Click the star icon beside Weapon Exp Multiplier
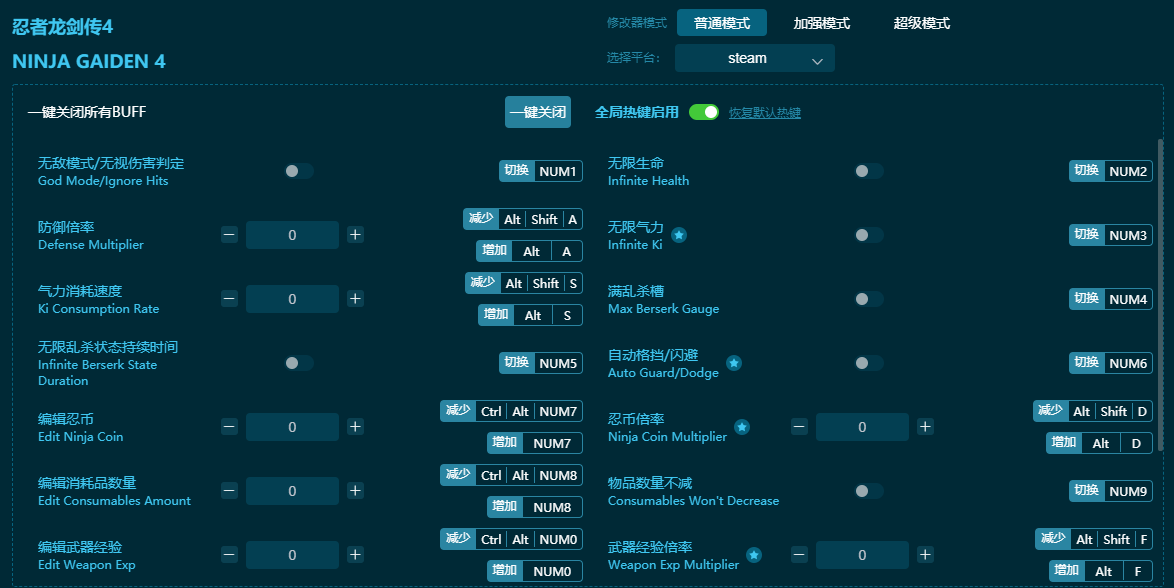 click(754, 555)
